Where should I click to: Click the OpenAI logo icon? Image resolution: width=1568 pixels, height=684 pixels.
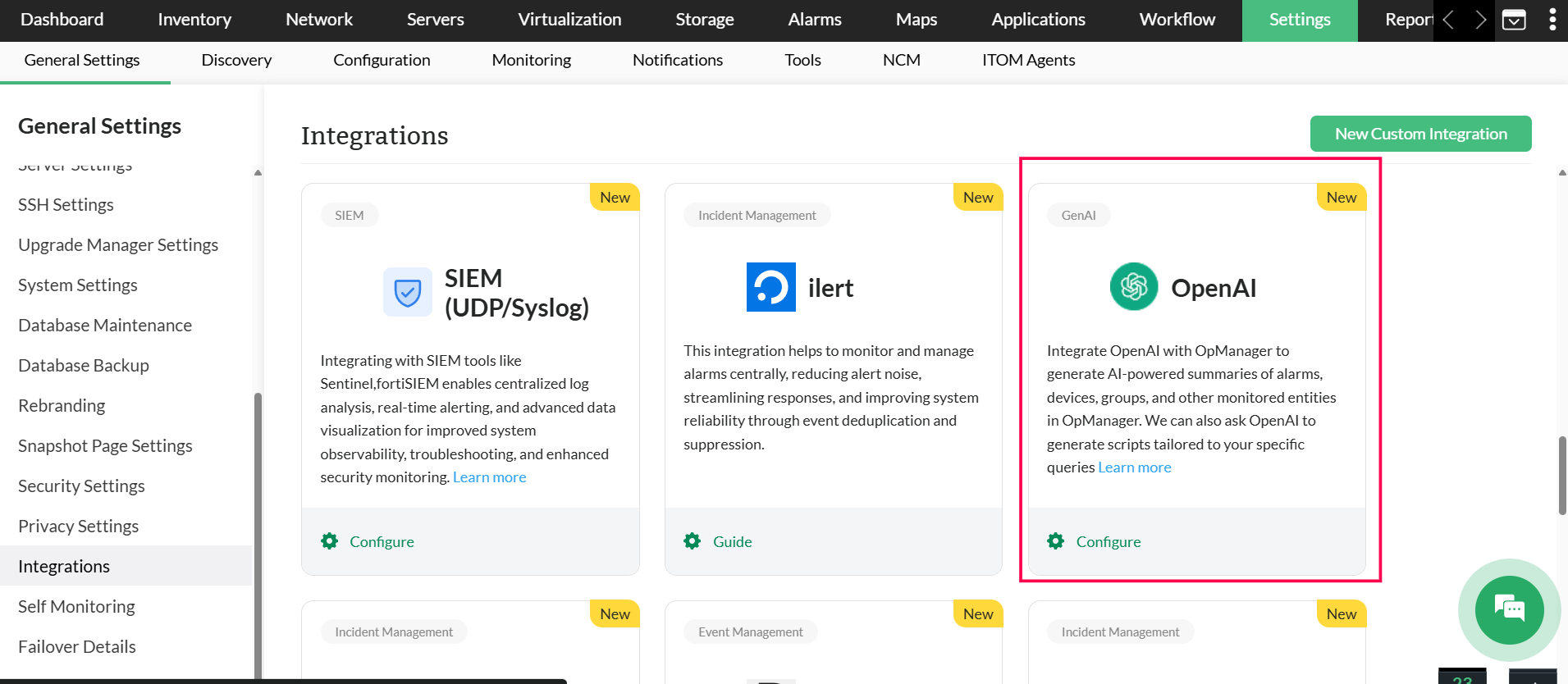[1133, 287]
